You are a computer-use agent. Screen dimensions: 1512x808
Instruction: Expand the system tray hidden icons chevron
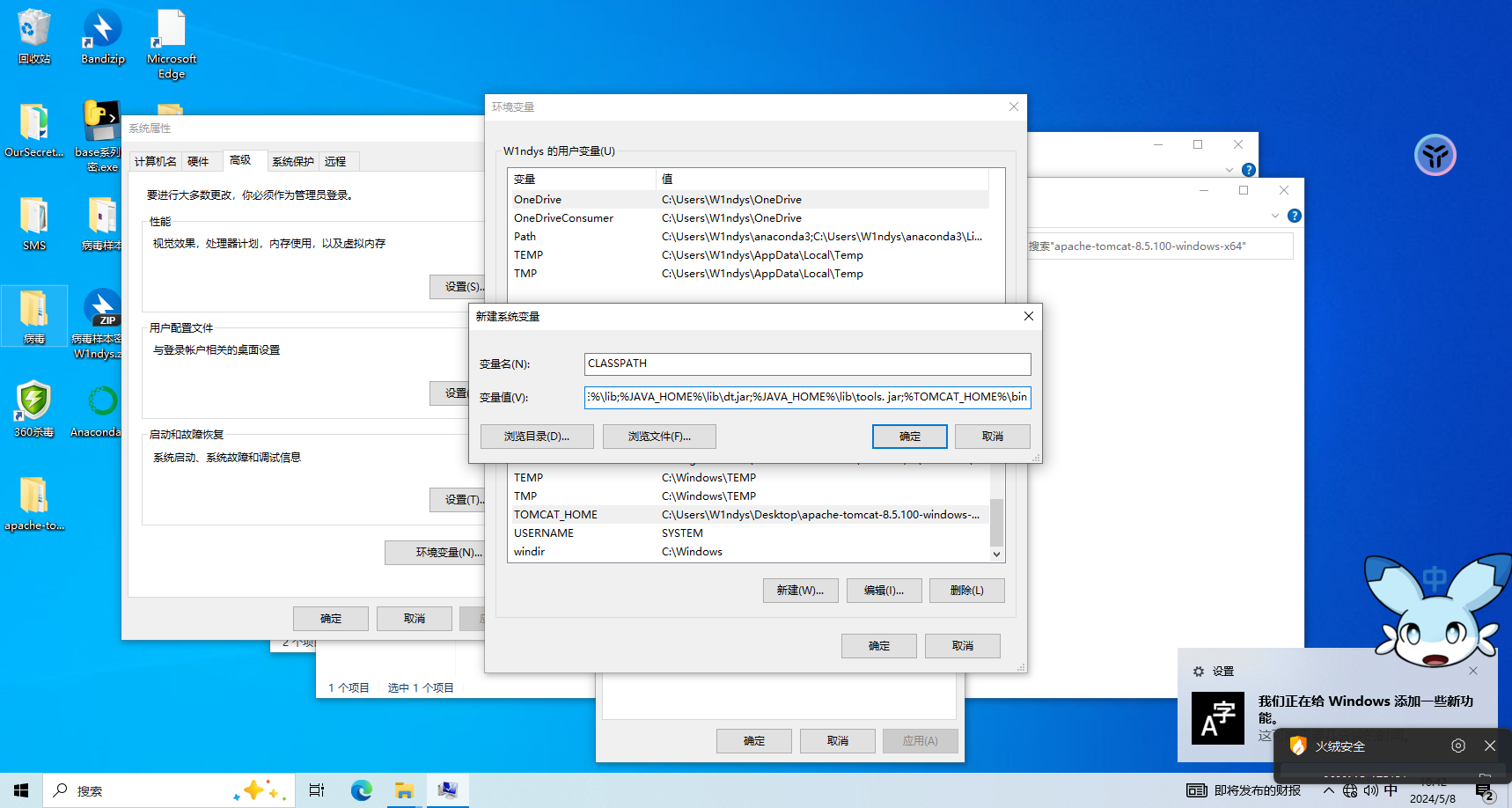tap(1328, 790)
